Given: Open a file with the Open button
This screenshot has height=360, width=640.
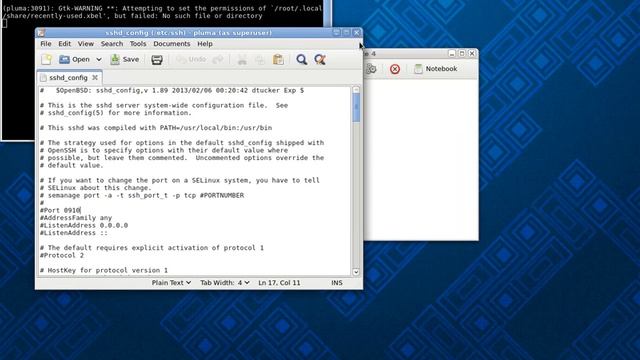Looking at the screenshot, I should [74, 60].
